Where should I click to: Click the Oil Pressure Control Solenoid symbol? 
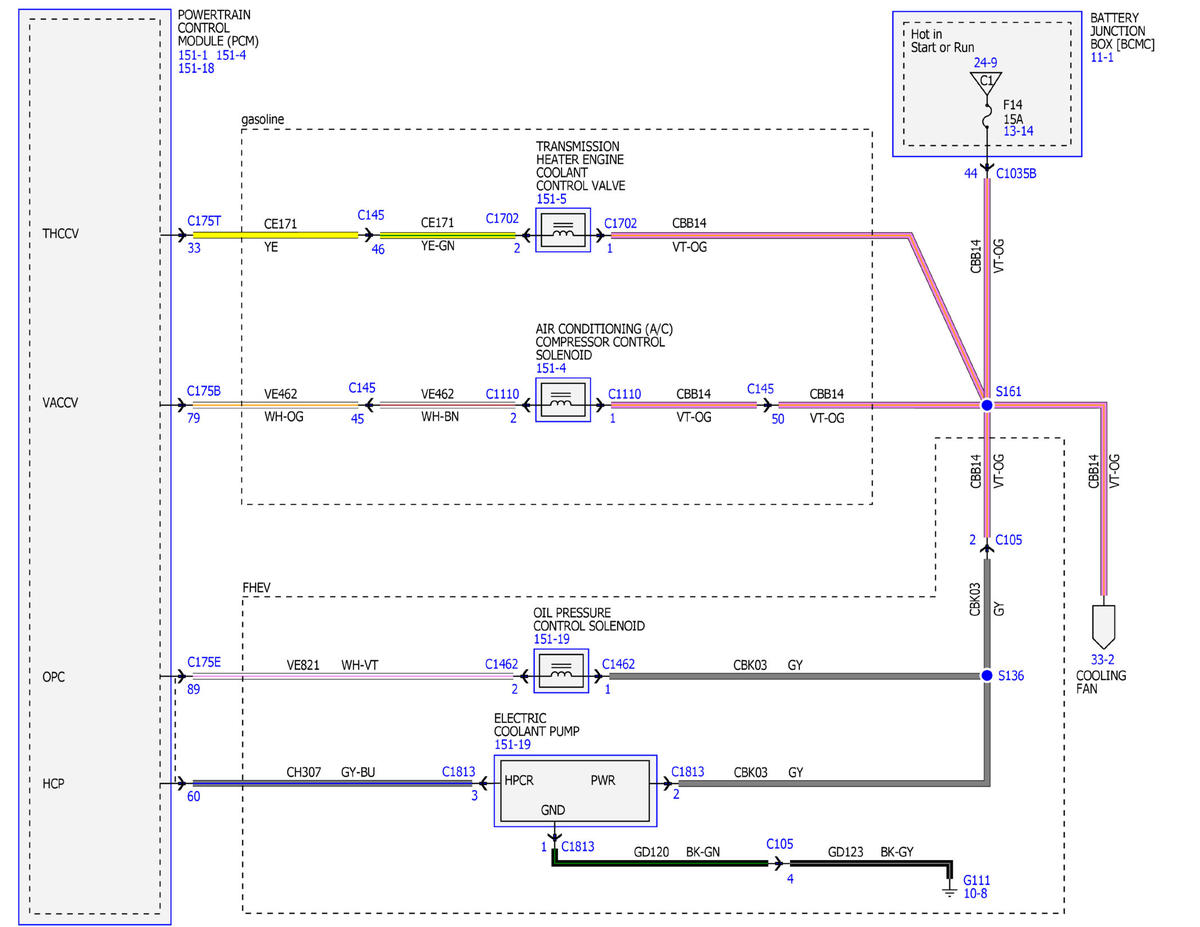(x=563, y=672)
